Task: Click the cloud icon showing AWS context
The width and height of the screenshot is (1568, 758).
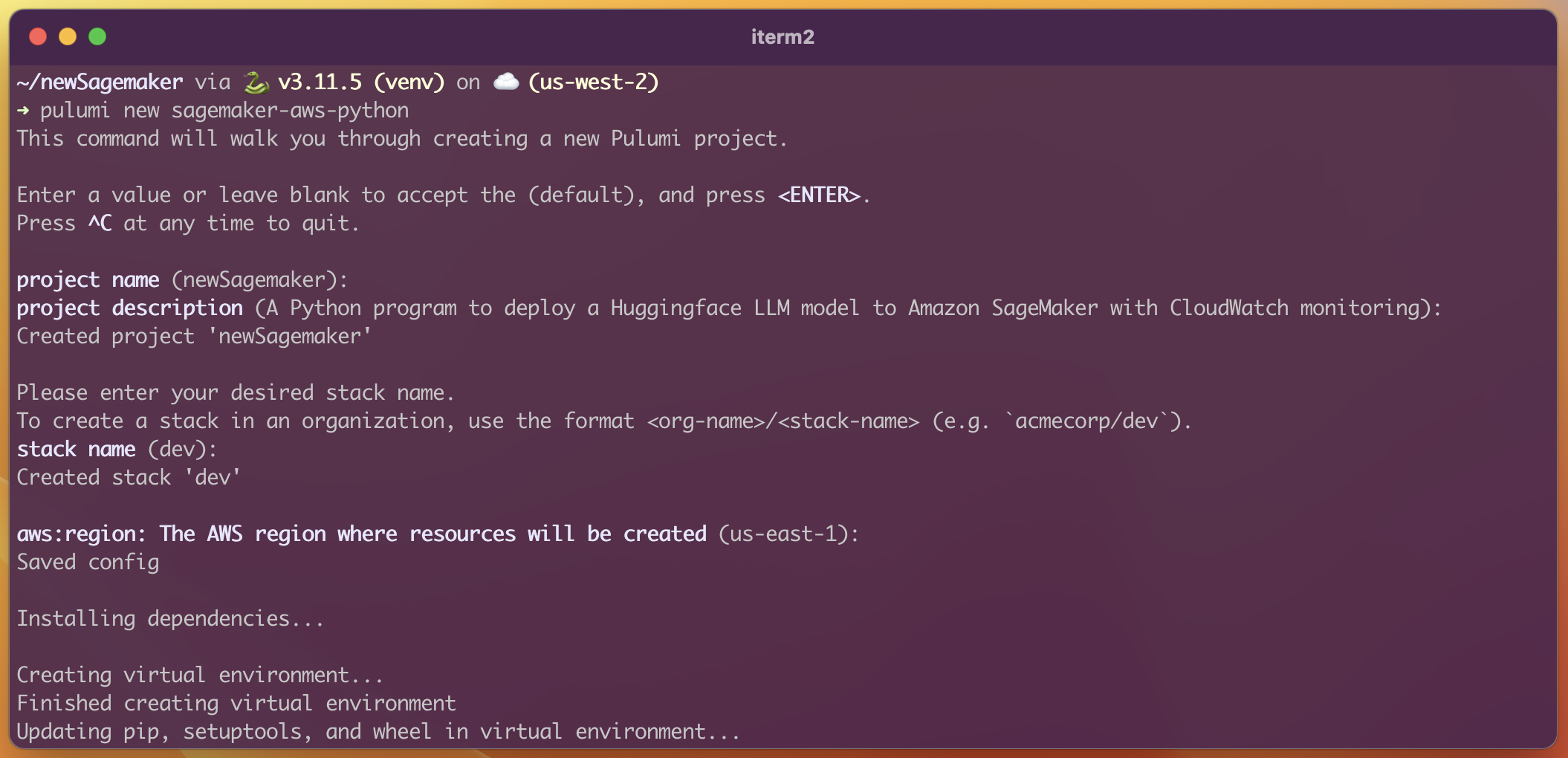Action: coord(507,82)
